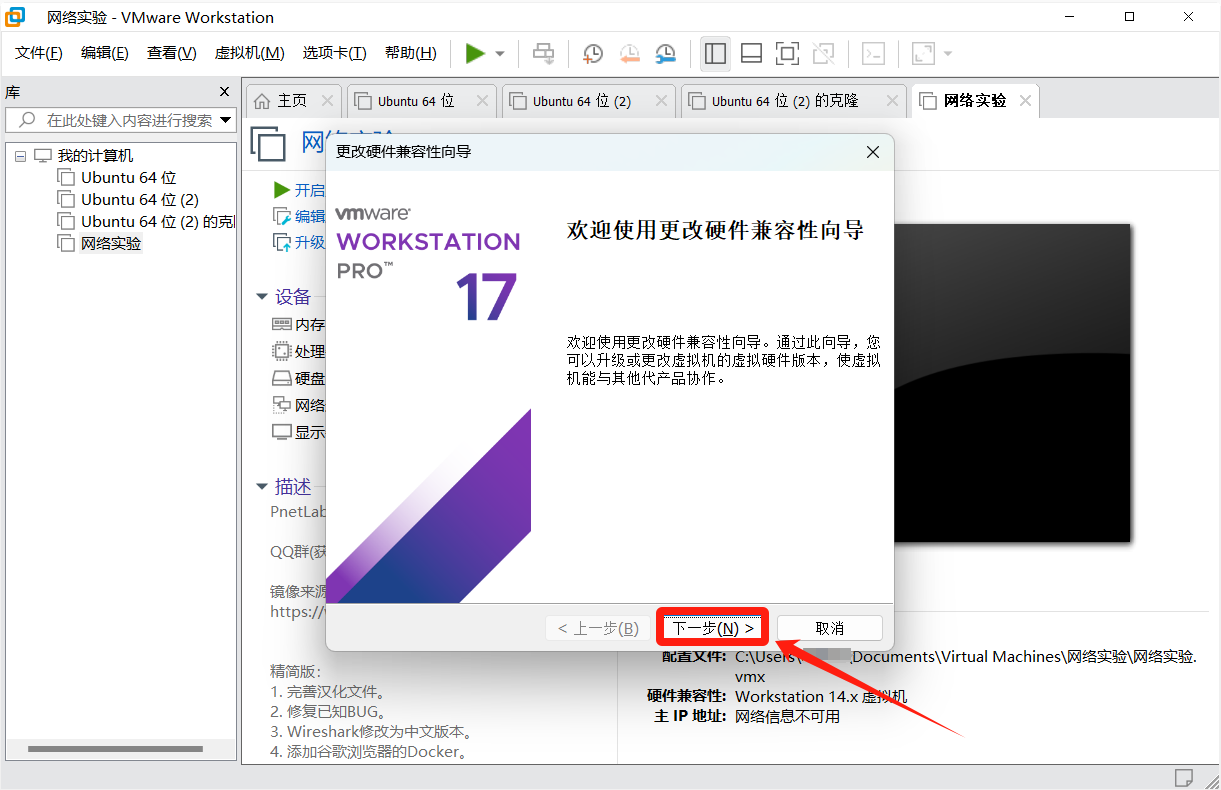Click the library search input field

[x=128, y=120]
